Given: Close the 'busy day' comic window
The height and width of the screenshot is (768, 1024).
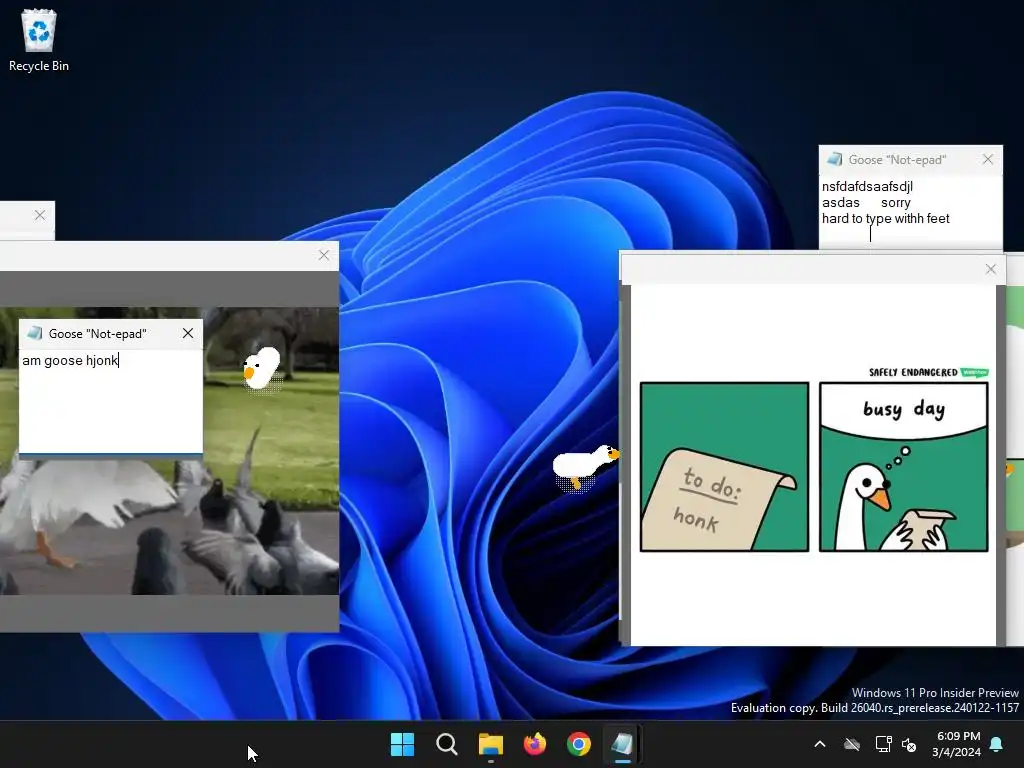Looking at the screenshot, I should coord(991,269).
